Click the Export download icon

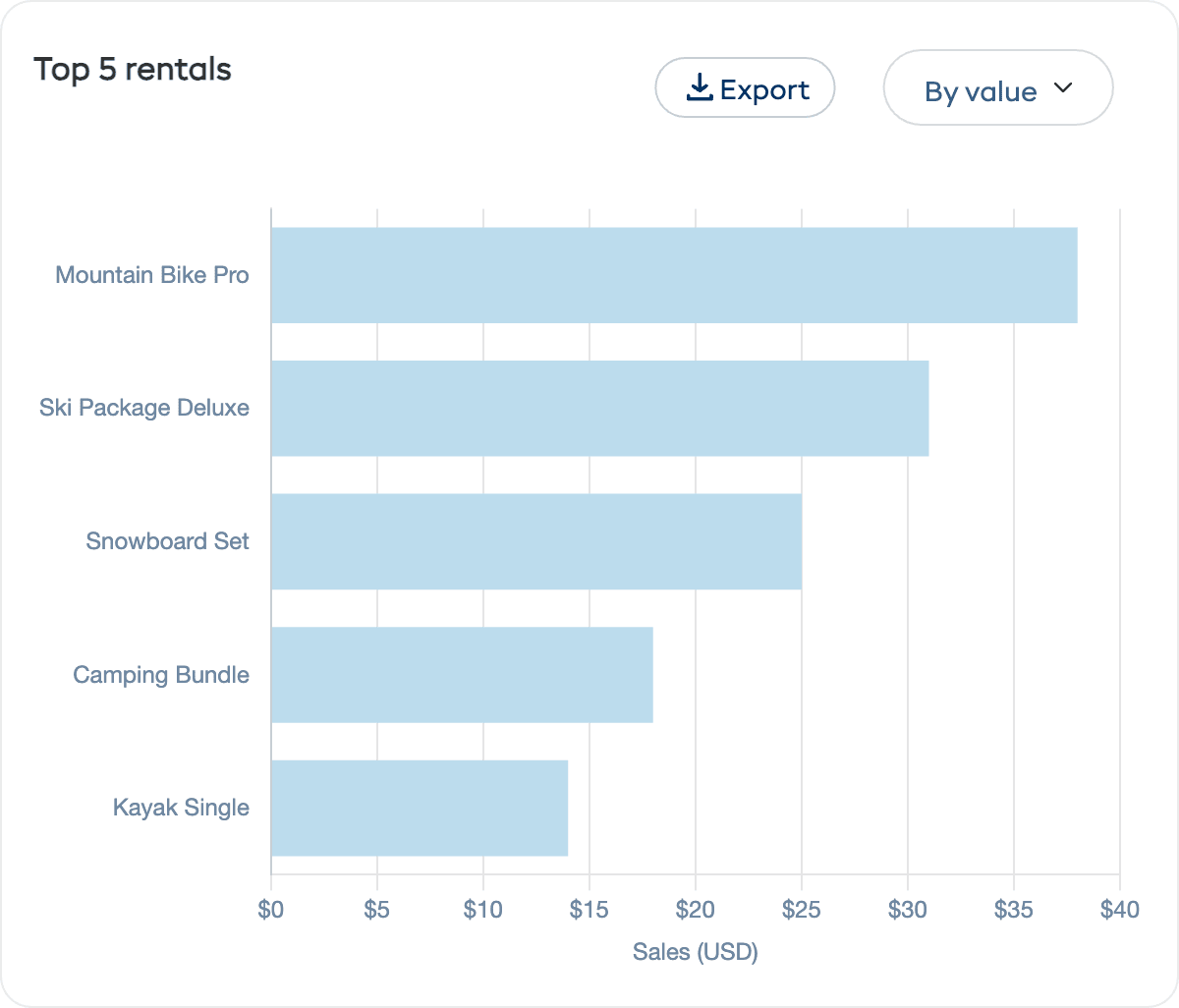(x=700, y=87)
